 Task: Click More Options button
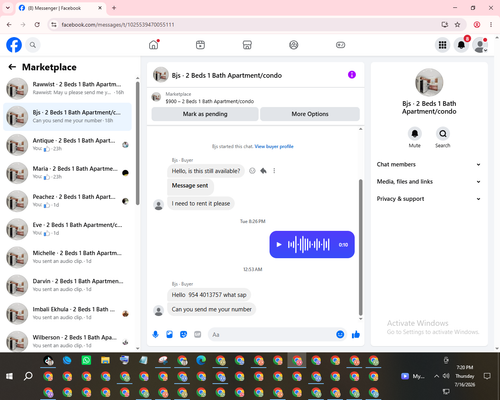point(310,114)
